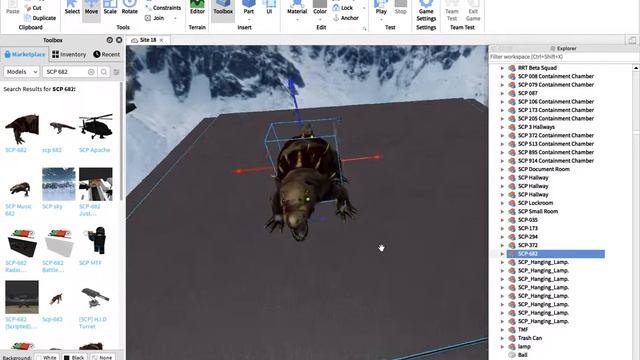Expand the SCP Document Room node
640x360 pixels.
[502, 169]
